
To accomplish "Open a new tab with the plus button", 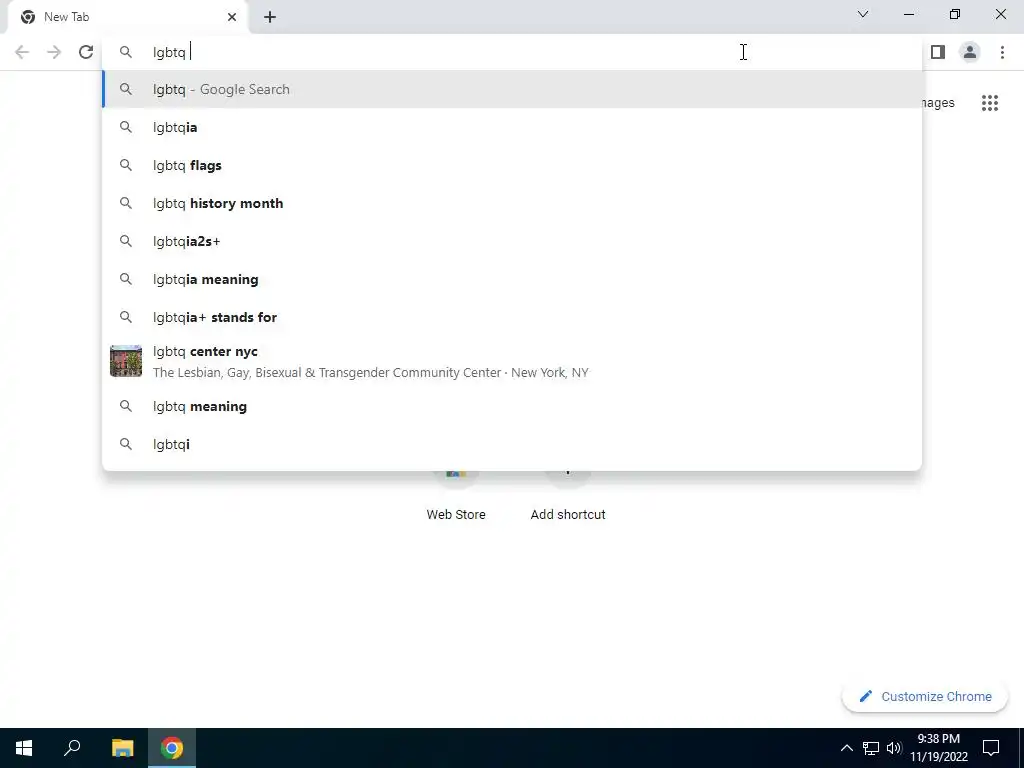I will click(x=270, y=17).
